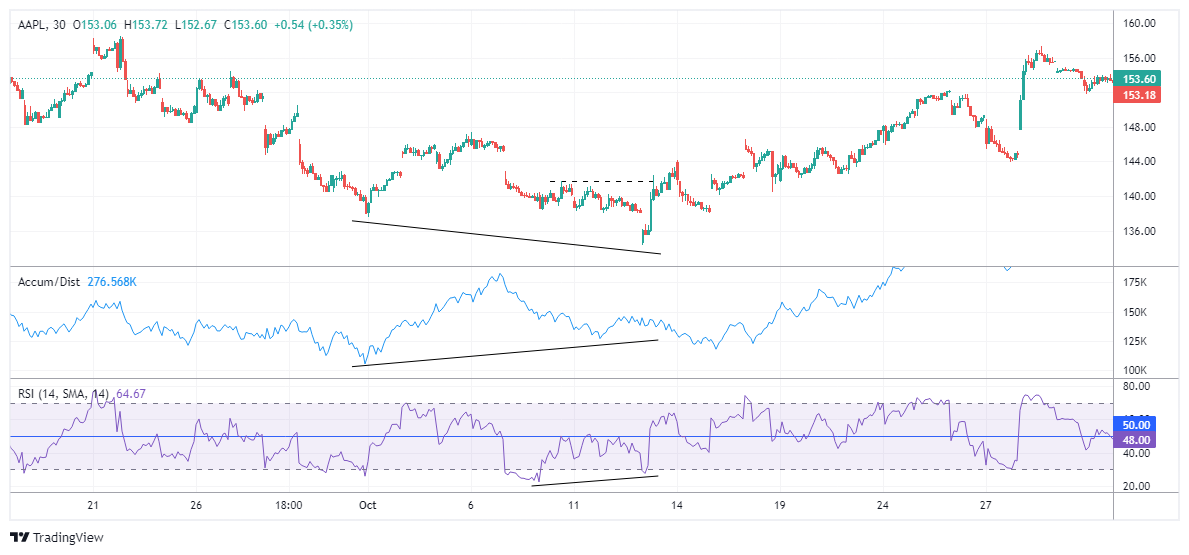Click the 160.00 price axis label
The height and width of the screenshot is (555, 1189).
coord(1139,24)
